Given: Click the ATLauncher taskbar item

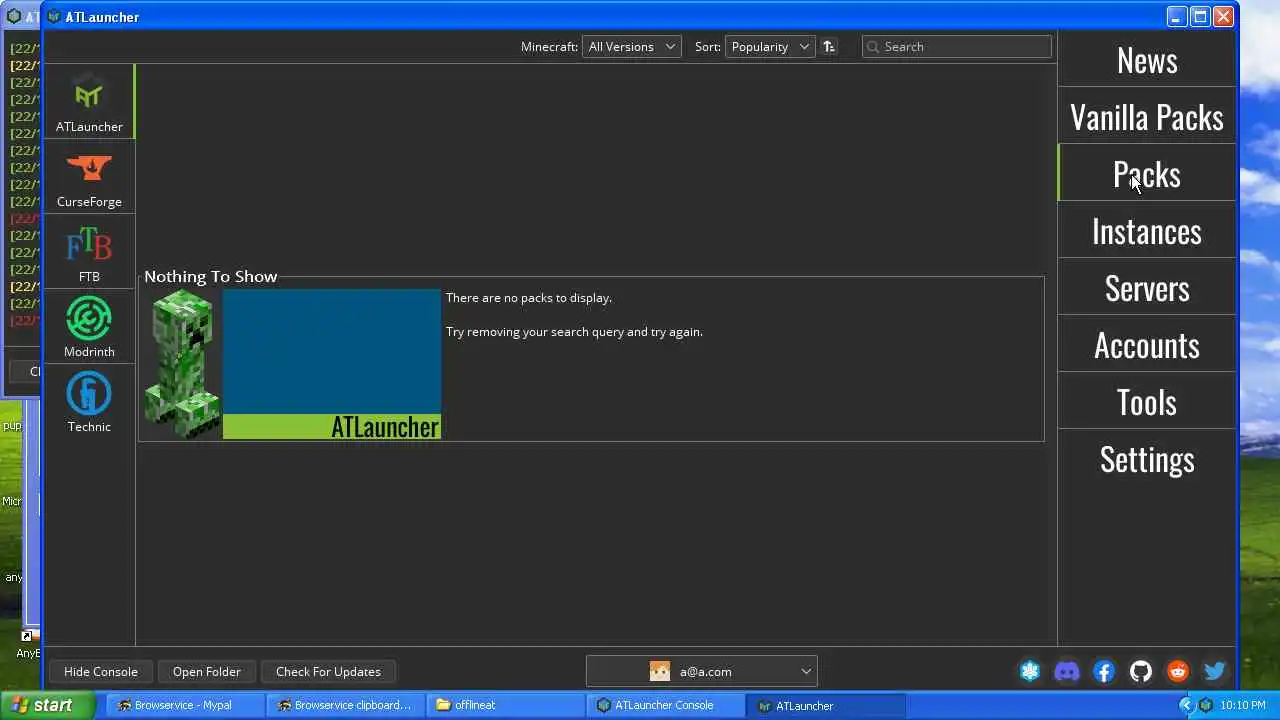Looking at the screenshot, I should 824,705.
